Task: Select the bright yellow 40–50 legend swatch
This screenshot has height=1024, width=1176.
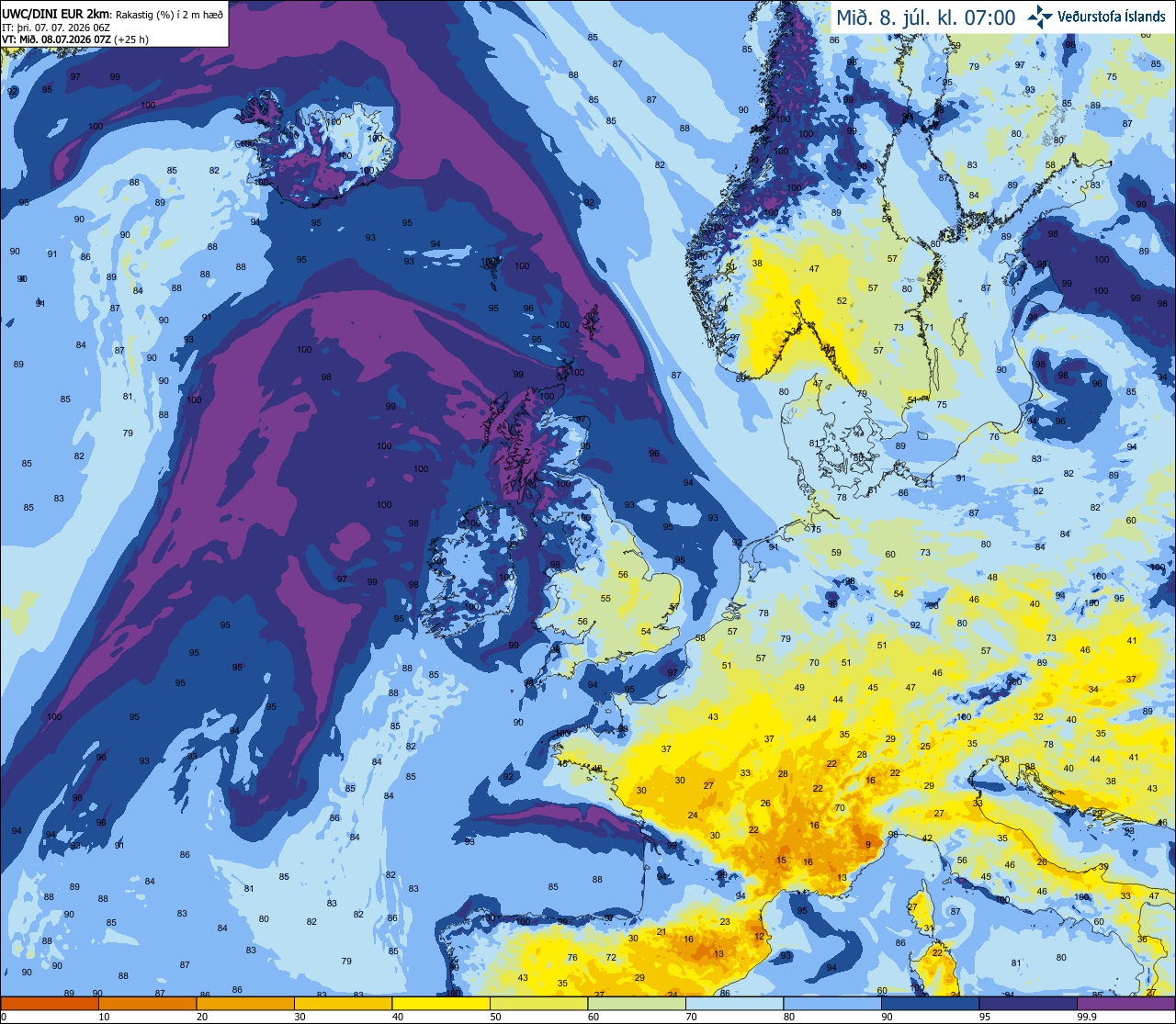Action: (441, 1003)
